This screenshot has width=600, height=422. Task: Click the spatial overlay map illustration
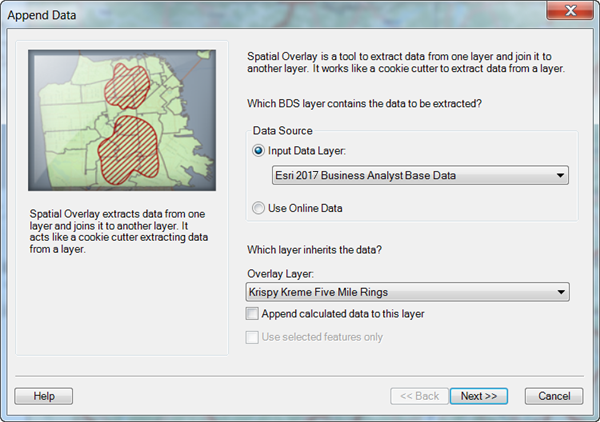pyautogui.click(x=120, y=122)
